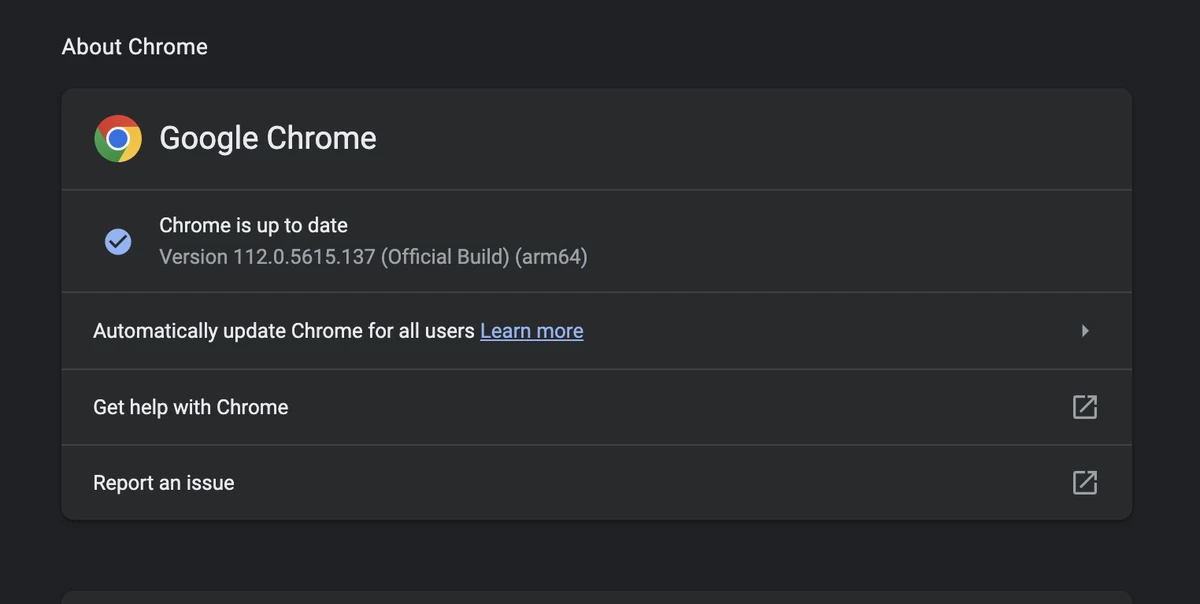The image size is (1200, 604).
Task: Click Automatically update Chrome for all users text
Action: pos(283,331)
